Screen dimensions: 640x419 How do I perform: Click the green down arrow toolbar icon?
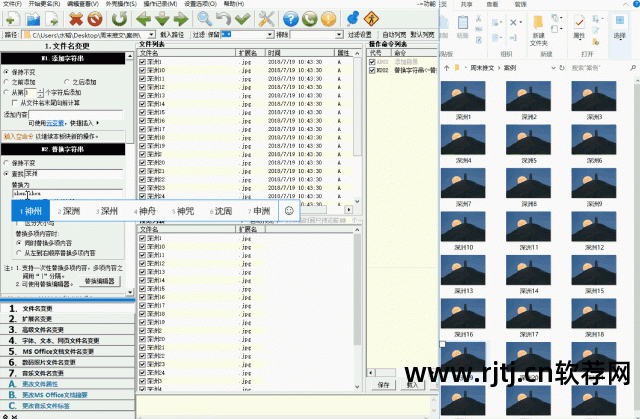pos(162,19)
